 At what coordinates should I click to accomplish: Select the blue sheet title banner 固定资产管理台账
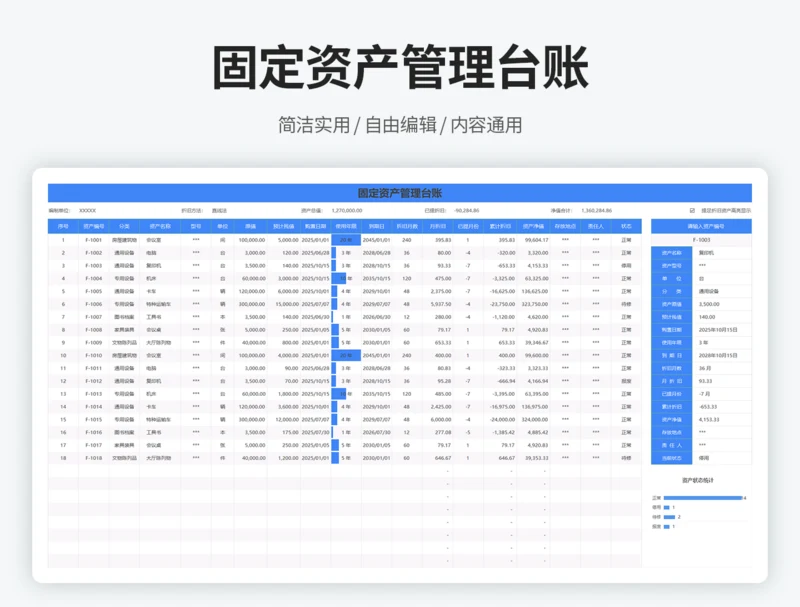pyautogui.click(x=399, y=193)
